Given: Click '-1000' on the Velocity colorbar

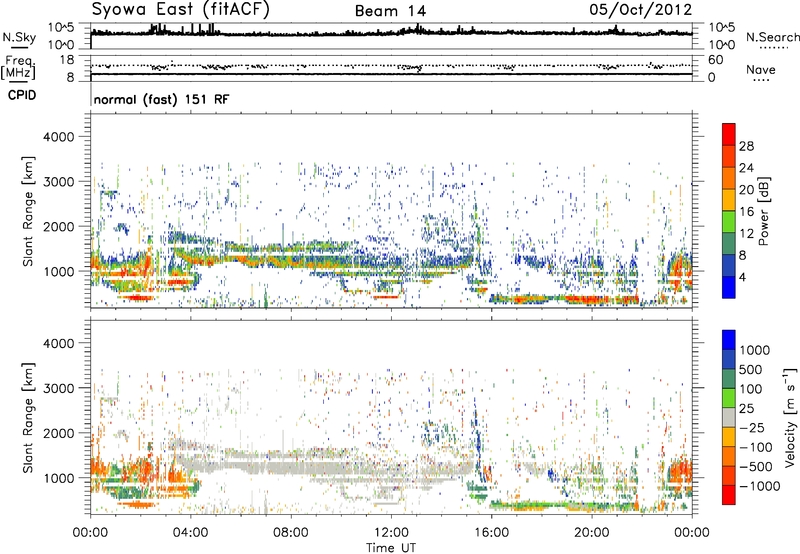Looking at the screenshot, I should (x=760, y=486).
